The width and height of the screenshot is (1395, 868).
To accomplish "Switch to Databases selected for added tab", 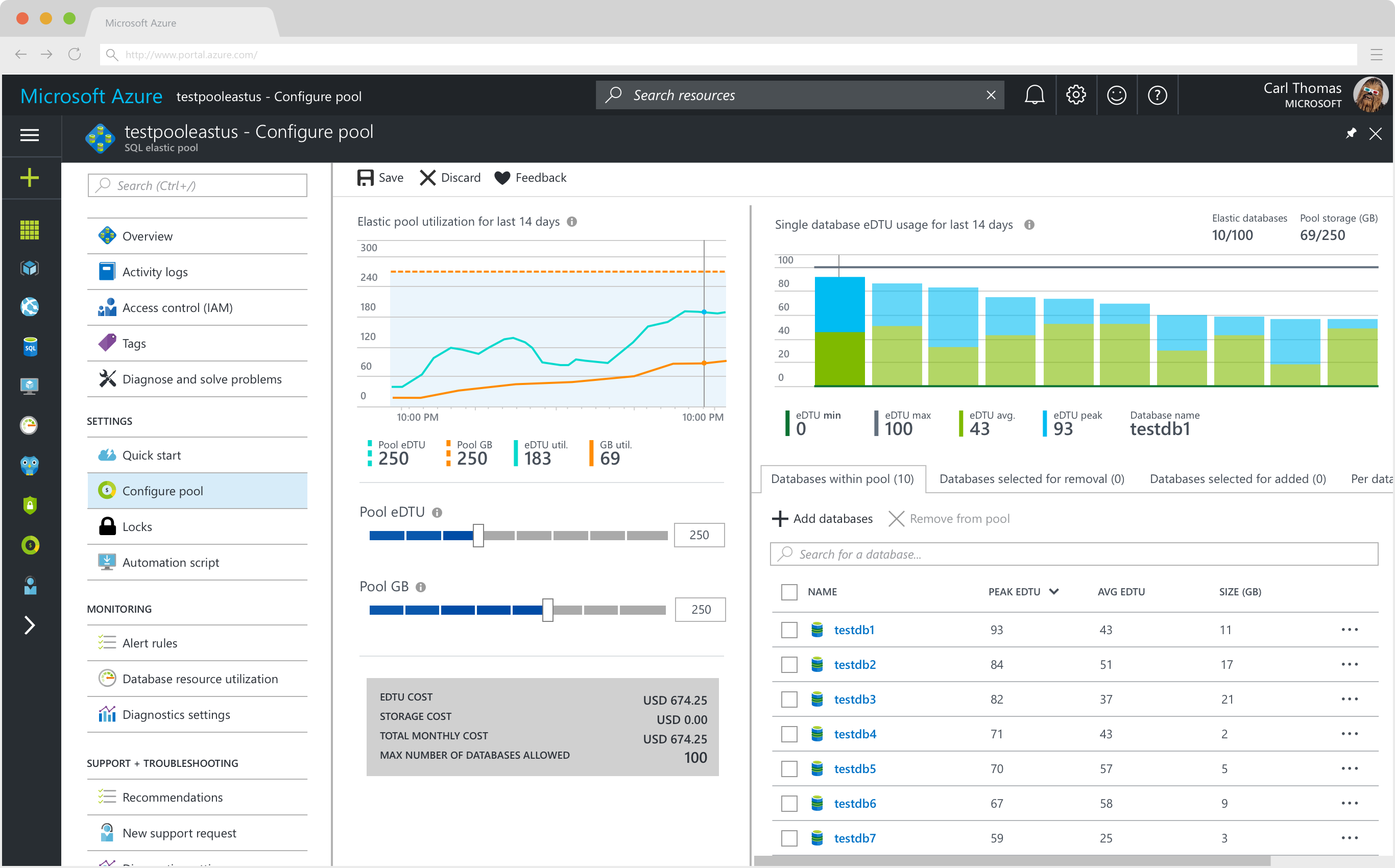I will pyautogui.click(x=1238, y=479).
